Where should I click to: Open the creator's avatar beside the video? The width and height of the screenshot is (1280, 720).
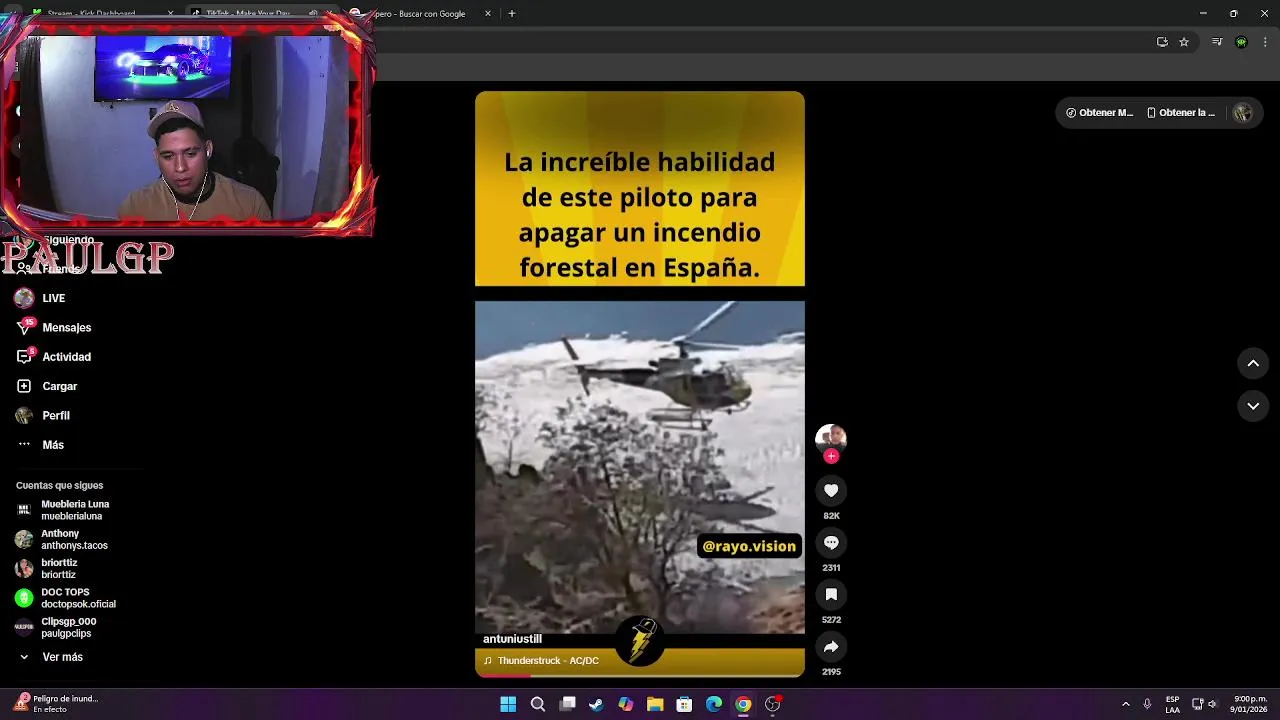[x=831, y=438]
